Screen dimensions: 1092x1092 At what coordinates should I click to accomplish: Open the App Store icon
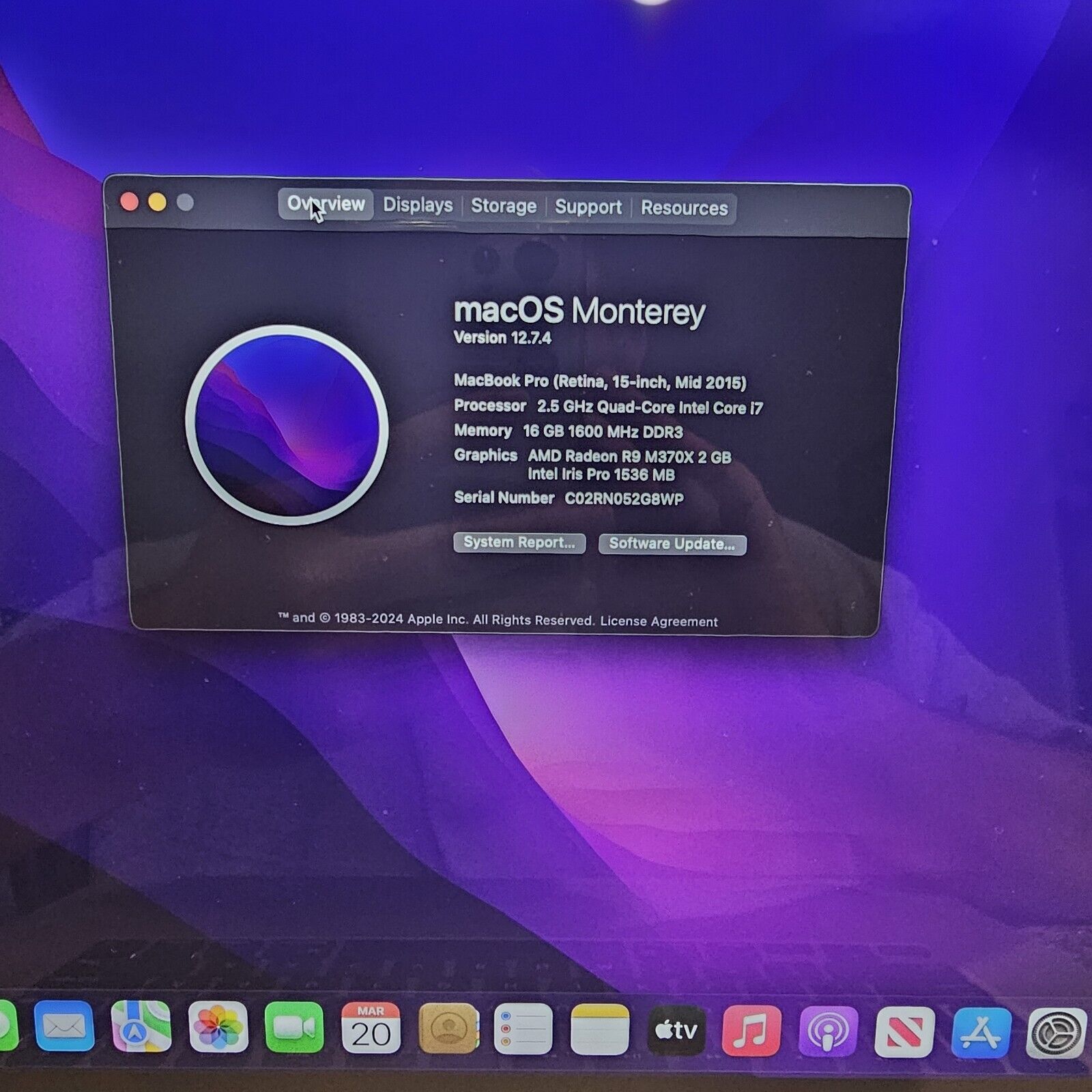click(981, 1033)
